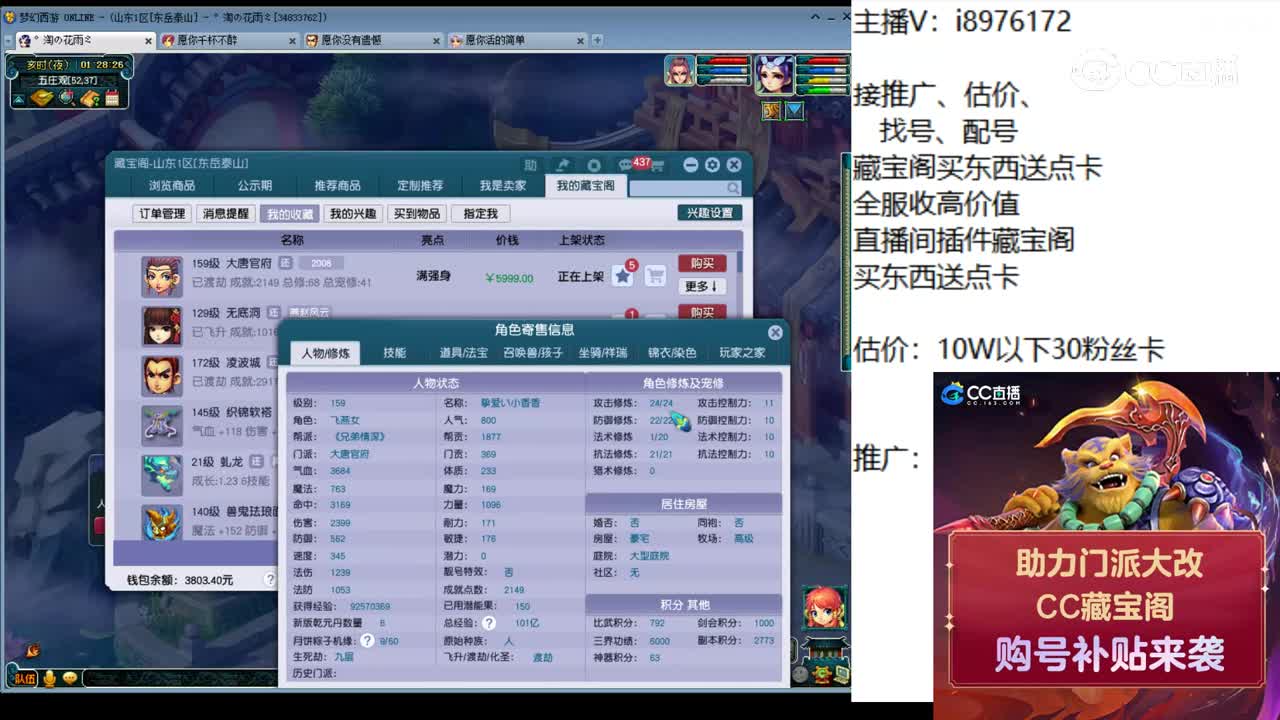Open the emoji bubble icon beside the microphone
1280x720 pixels.
point(69,678)
